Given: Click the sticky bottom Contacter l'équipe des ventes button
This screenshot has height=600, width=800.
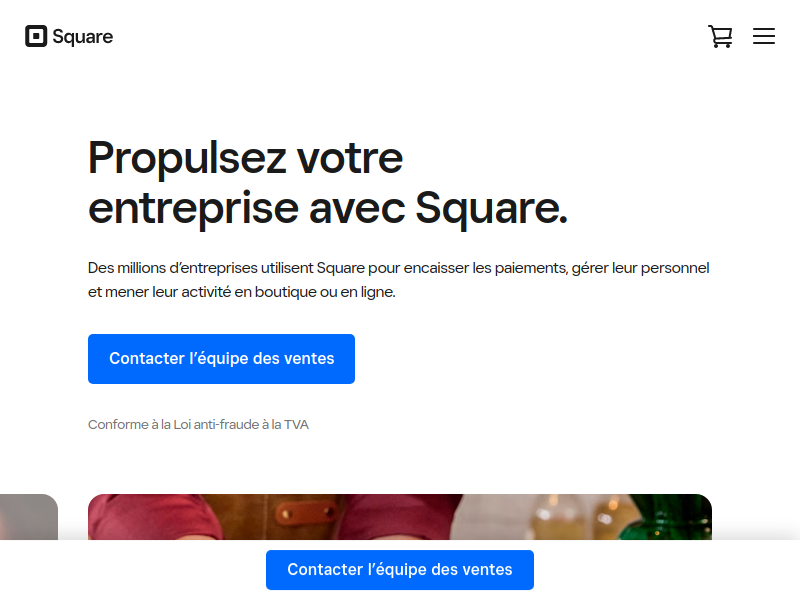Looking at the screenshot, I should (x=400, y=570).
